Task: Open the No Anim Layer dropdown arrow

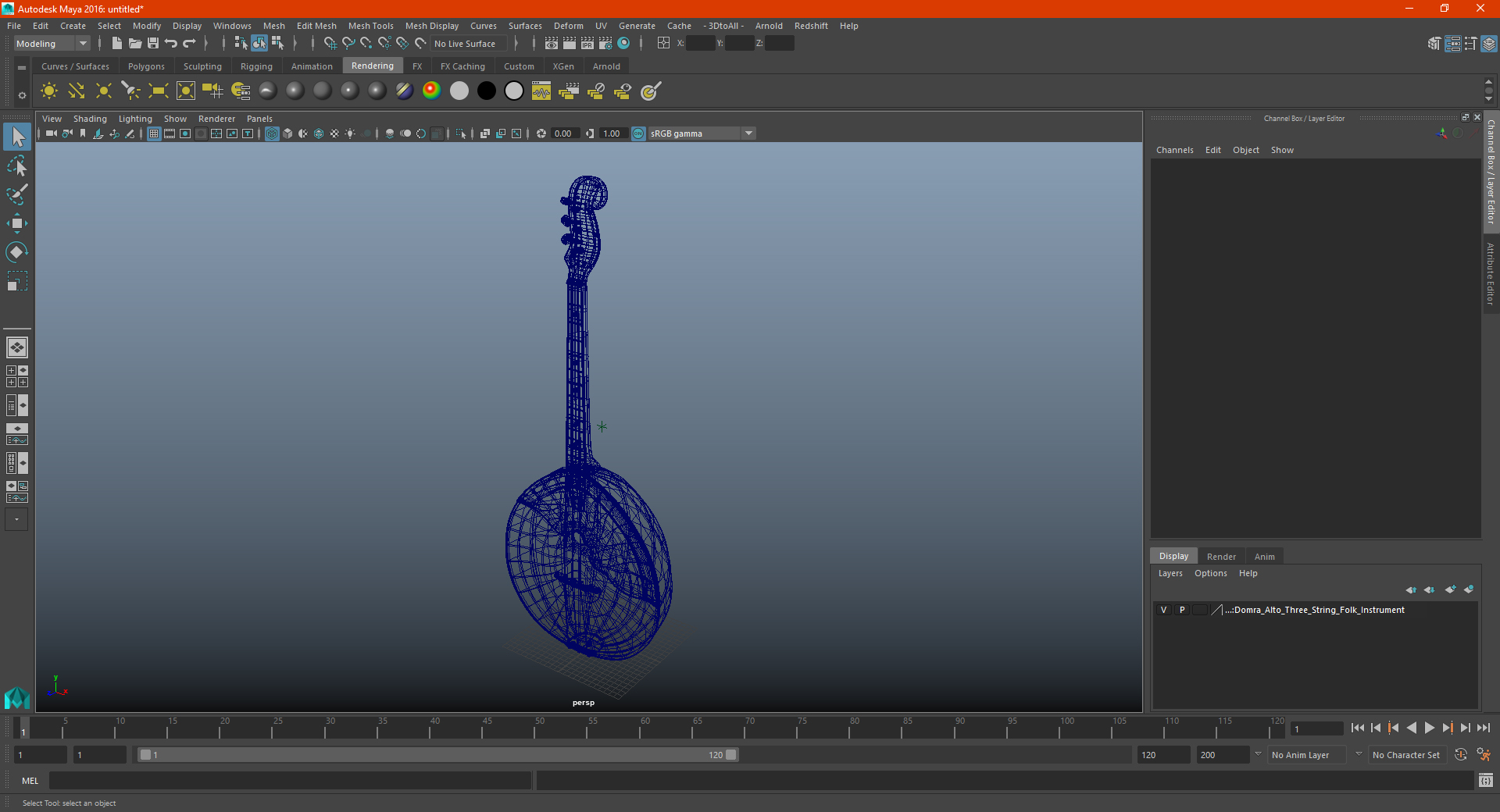Action: 1258,754
